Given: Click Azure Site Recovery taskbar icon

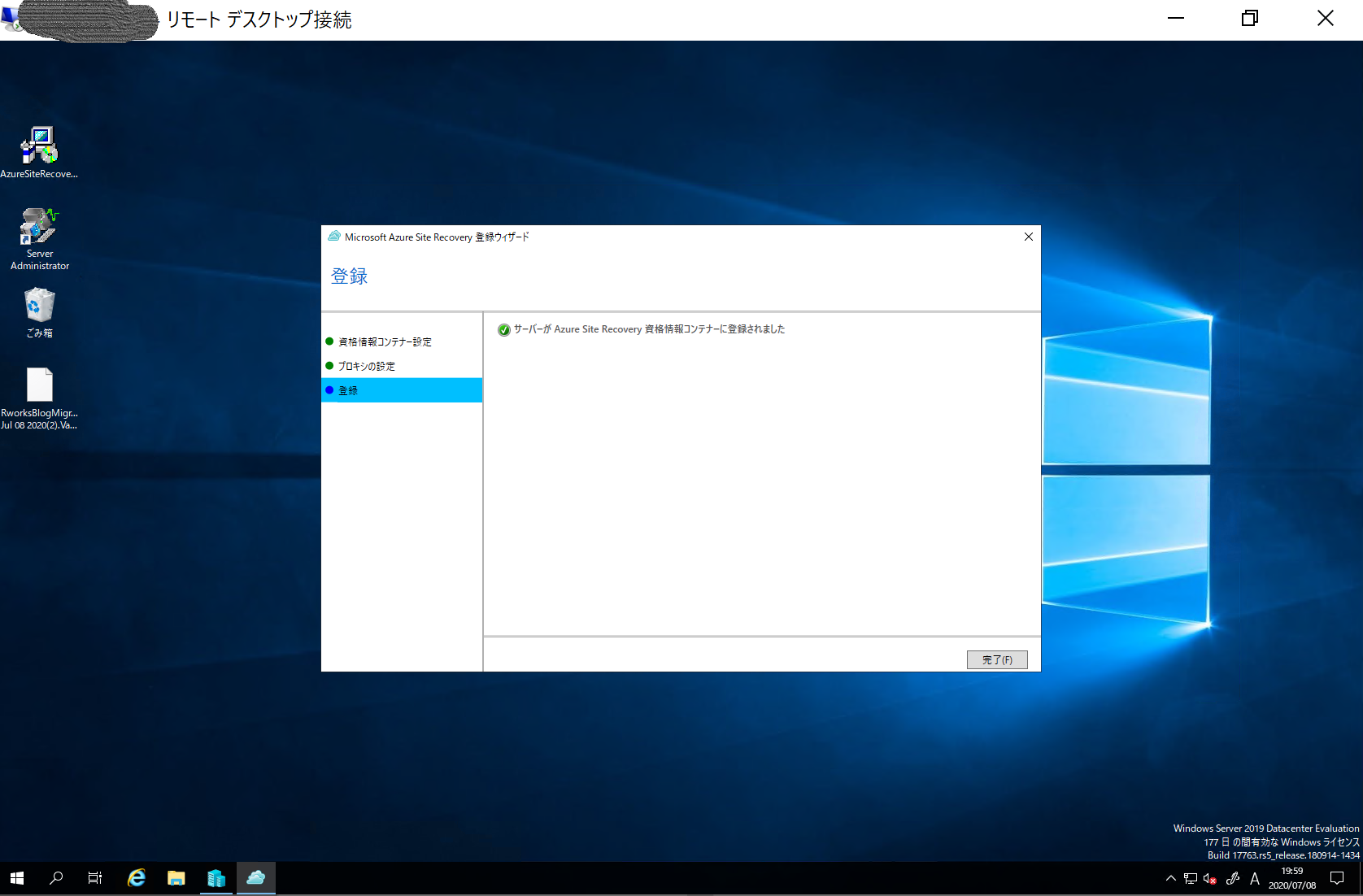Looking at the screenshot, I should 256,878.
